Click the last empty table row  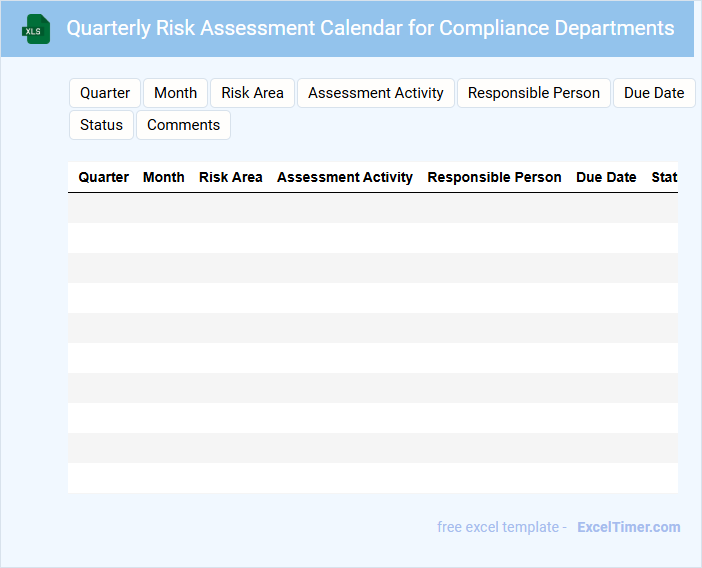(373, 478)
